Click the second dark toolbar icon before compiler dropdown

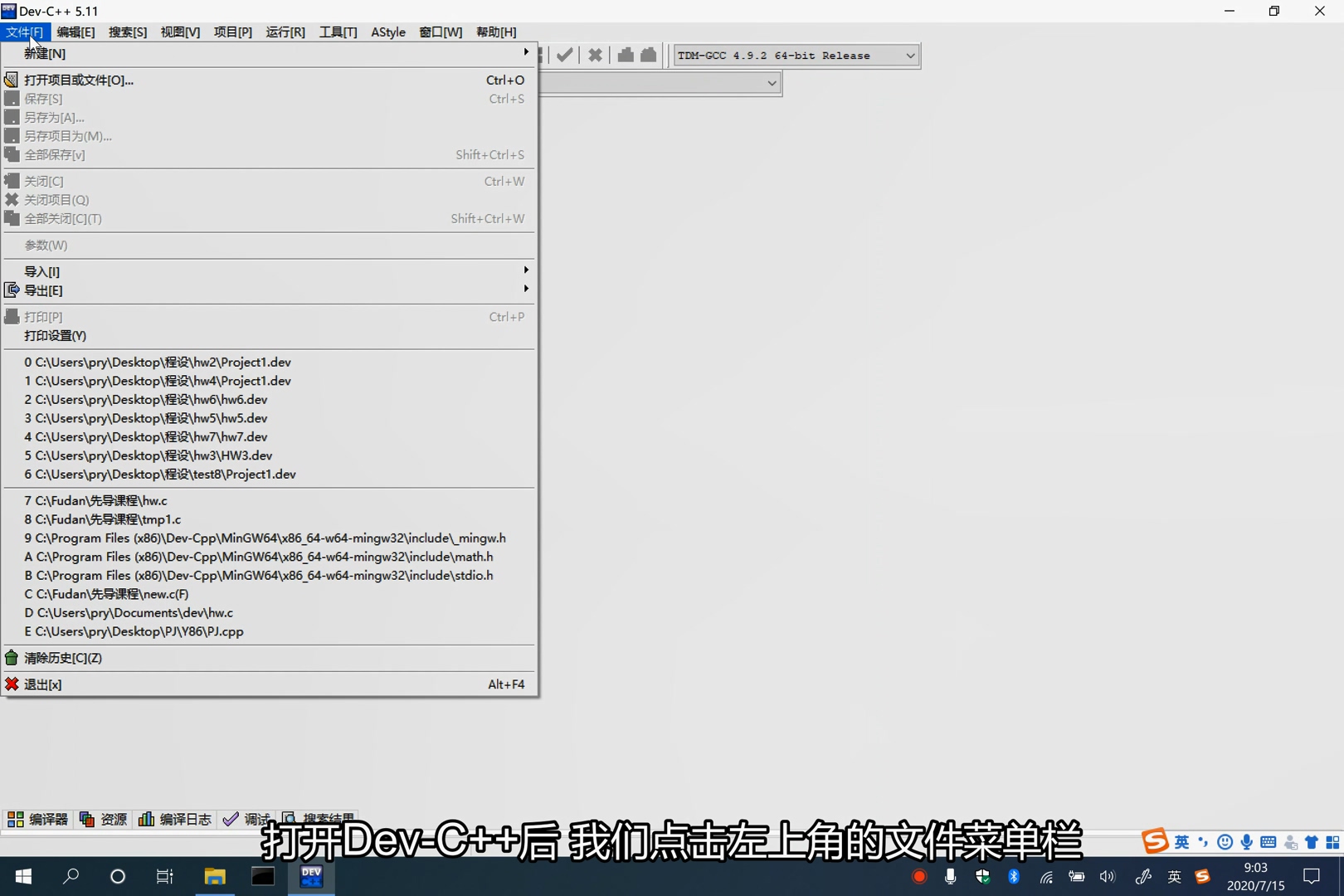point(648,55)
